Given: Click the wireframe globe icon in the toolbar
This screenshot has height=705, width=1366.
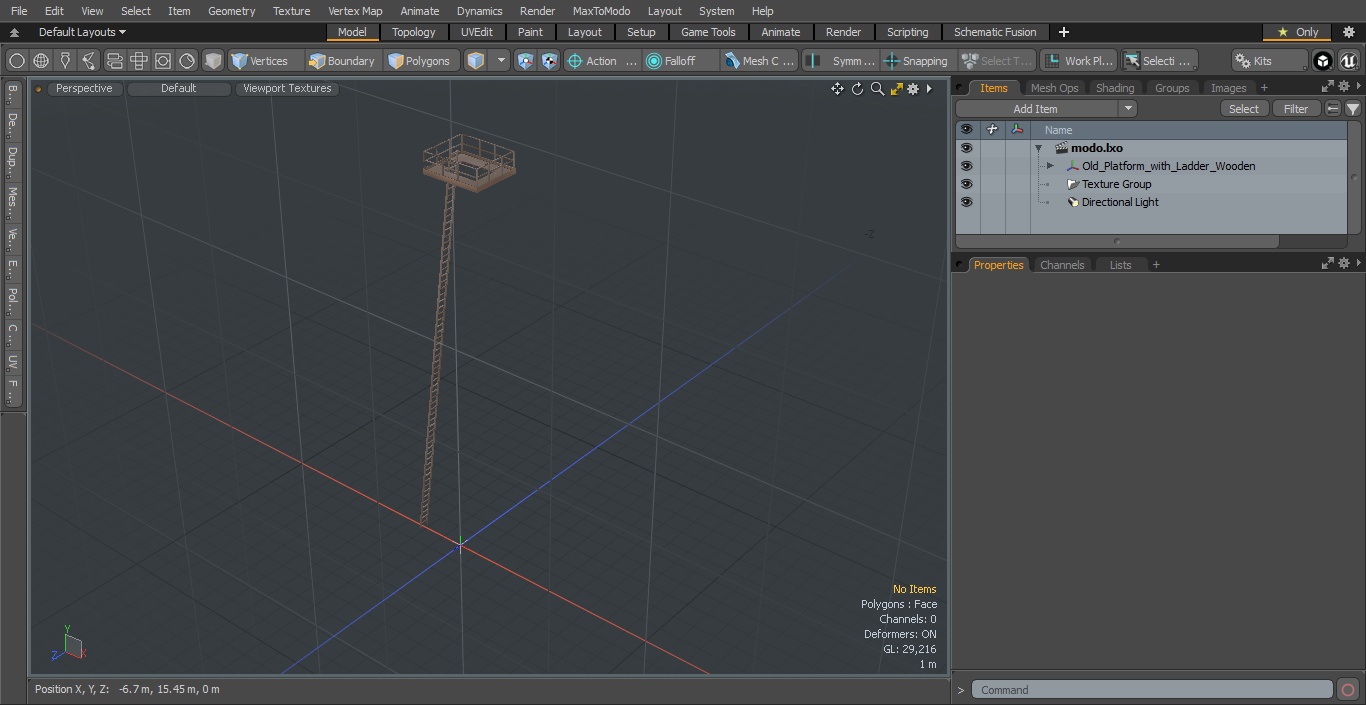Looking at the screenshot, I should click(x=41, y=61).
